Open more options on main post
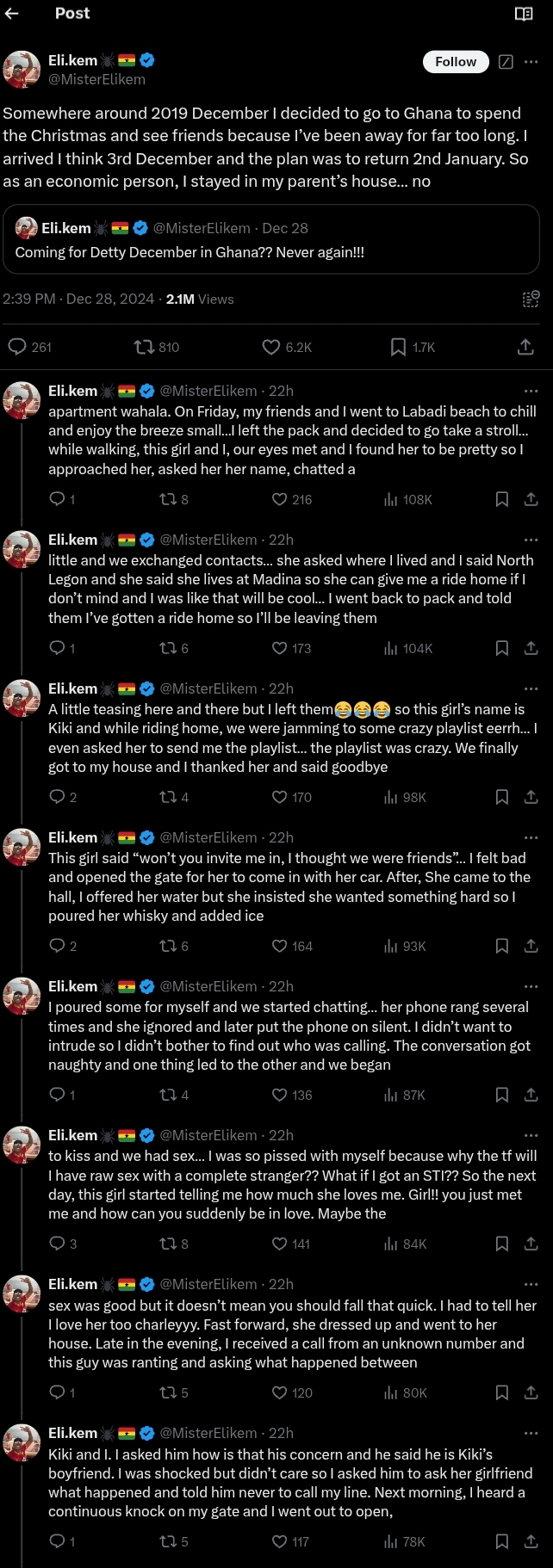 pos(531,62)
